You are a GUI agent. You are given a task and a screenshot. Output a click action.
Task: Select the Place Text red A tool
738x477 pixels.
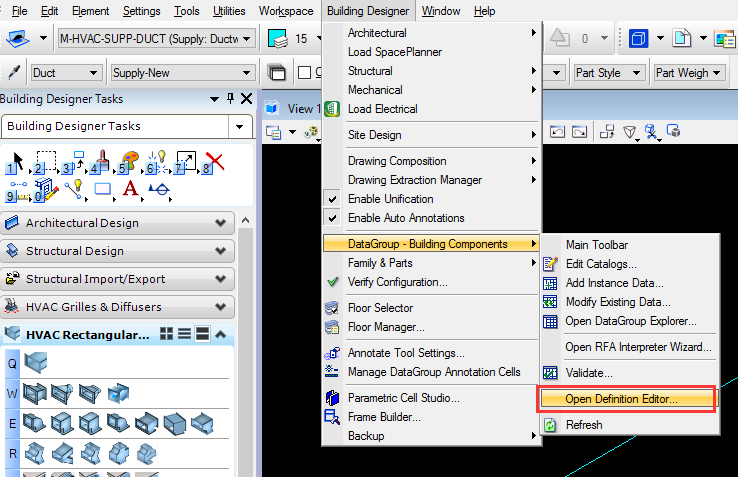(130, 189)
